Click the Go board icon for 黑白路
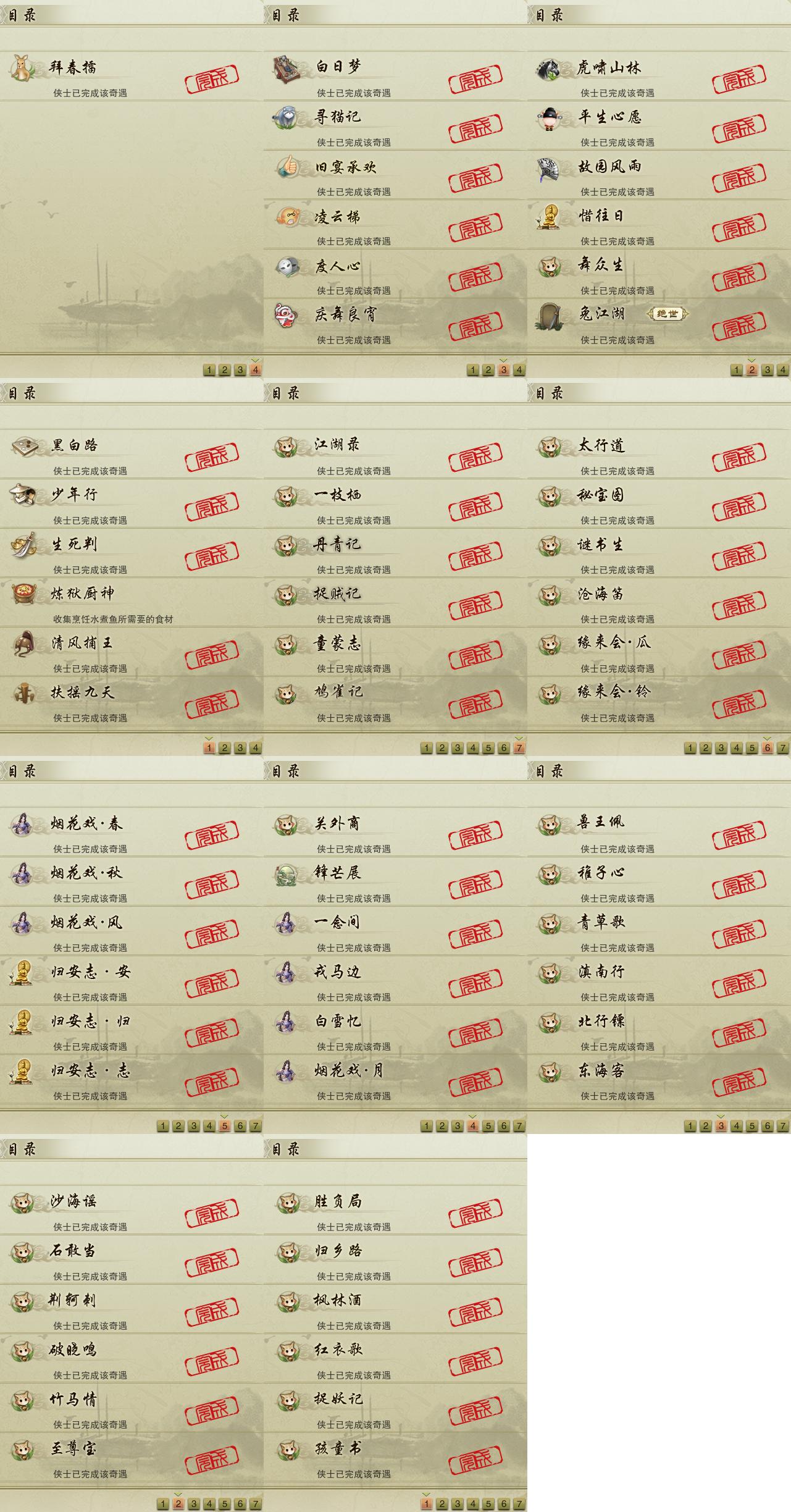 tap(23, 445)
